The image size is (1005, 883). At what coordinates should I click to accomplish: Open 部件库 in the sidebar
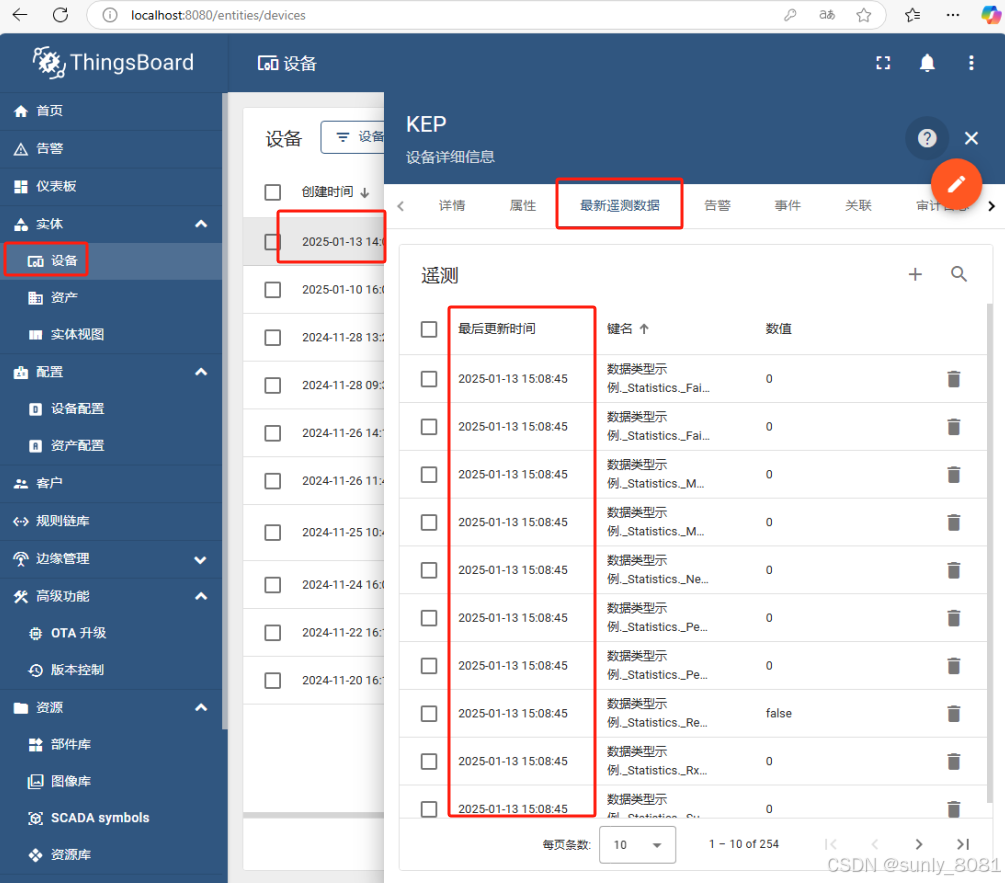(x=112, y=745)
